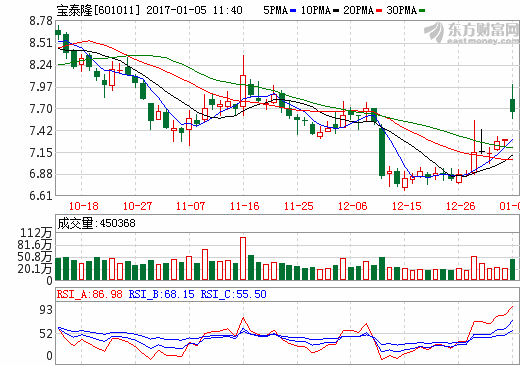Click the 7.70 price axis label

point(41,109)
